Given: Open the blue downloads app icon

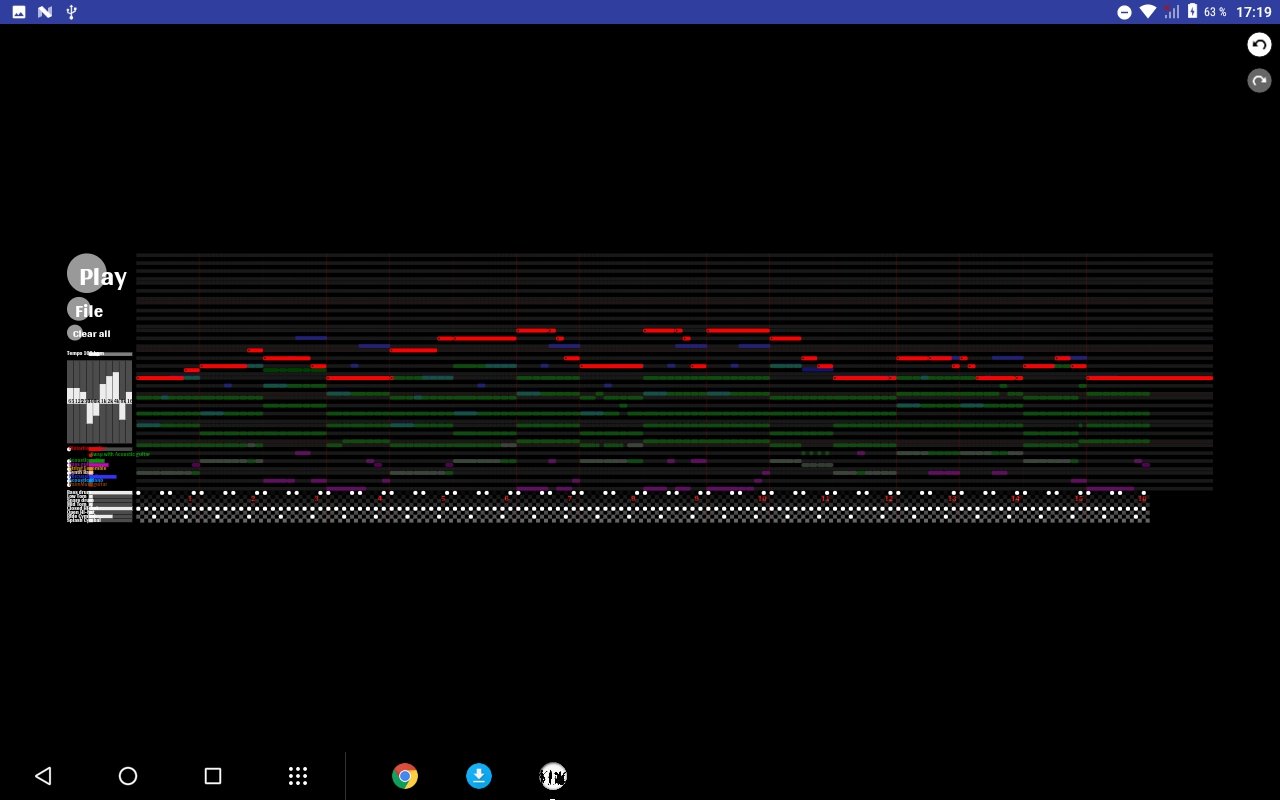Looking at the screenshot, I should pyautogui.click(x=479, y=776).
